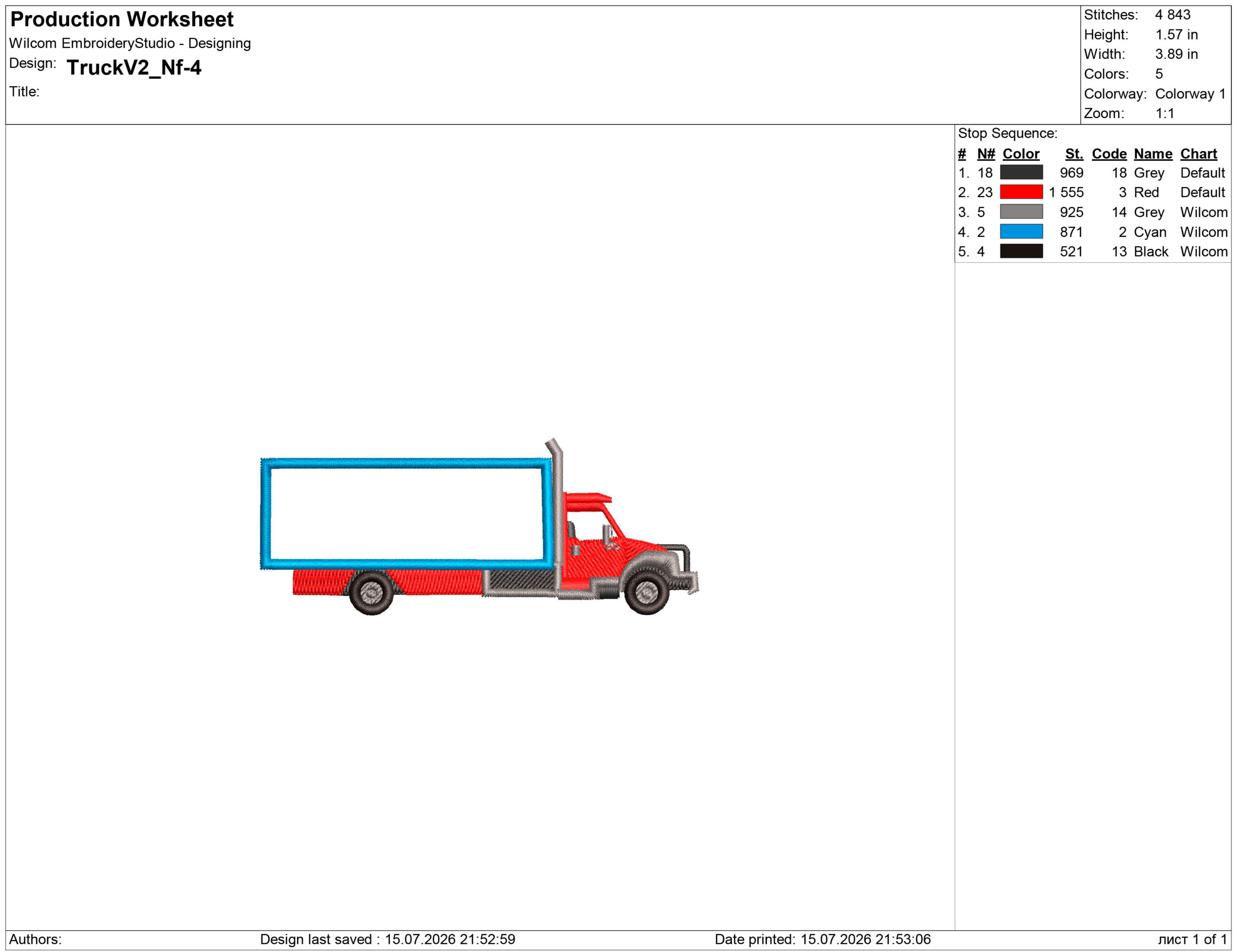The width and height of the screenshot is (1237, 952).
Task: Click the 'Title:' label
Action: coord(24,92)
